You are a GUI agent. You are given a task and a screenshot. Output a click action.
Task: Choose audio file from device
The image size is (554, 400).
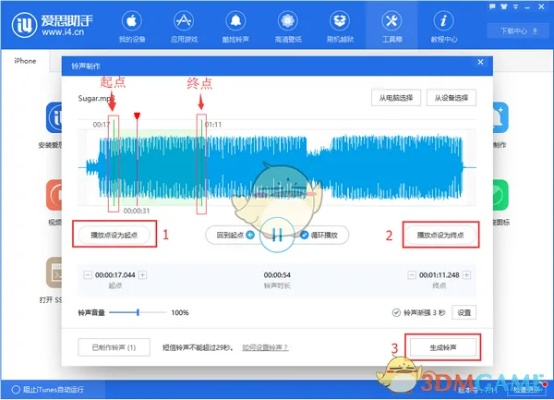click(x=451, y=98)
